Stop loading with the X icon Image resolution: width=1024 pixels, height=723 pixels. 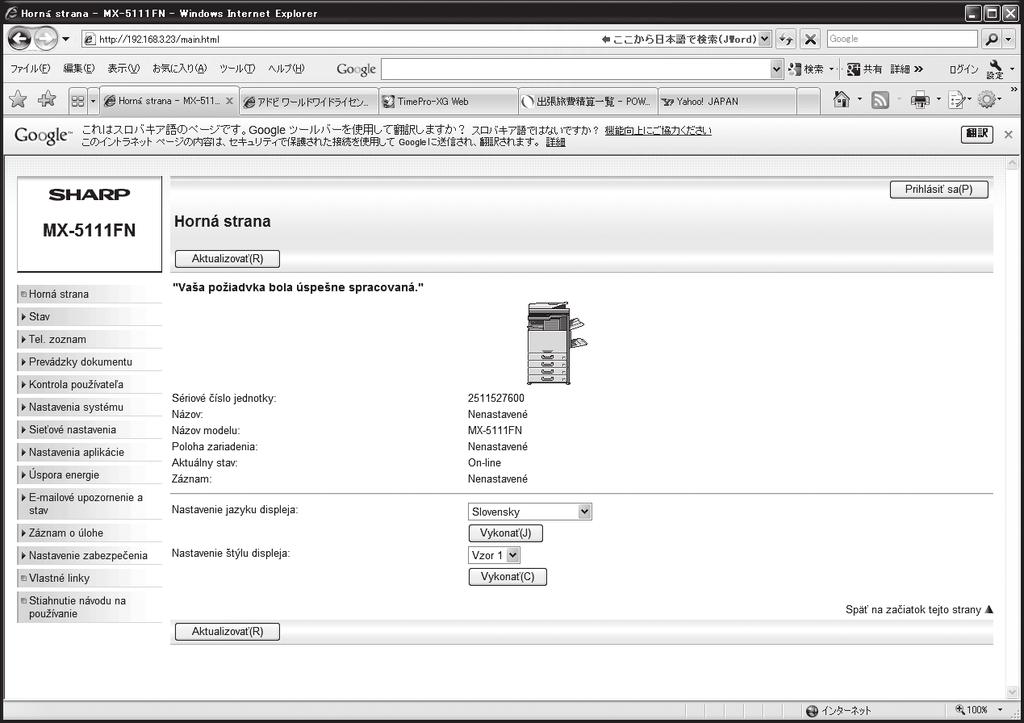(810, 39)
